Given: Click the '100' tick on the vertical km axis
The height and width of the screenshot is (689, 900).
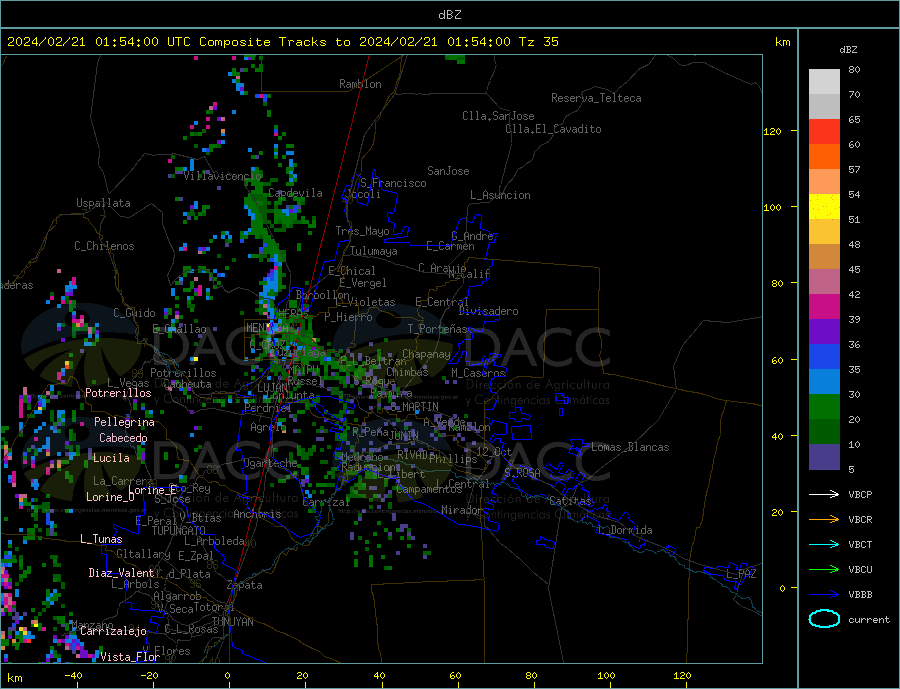Looking at the screenshot, I should click(x=772, y=207).
